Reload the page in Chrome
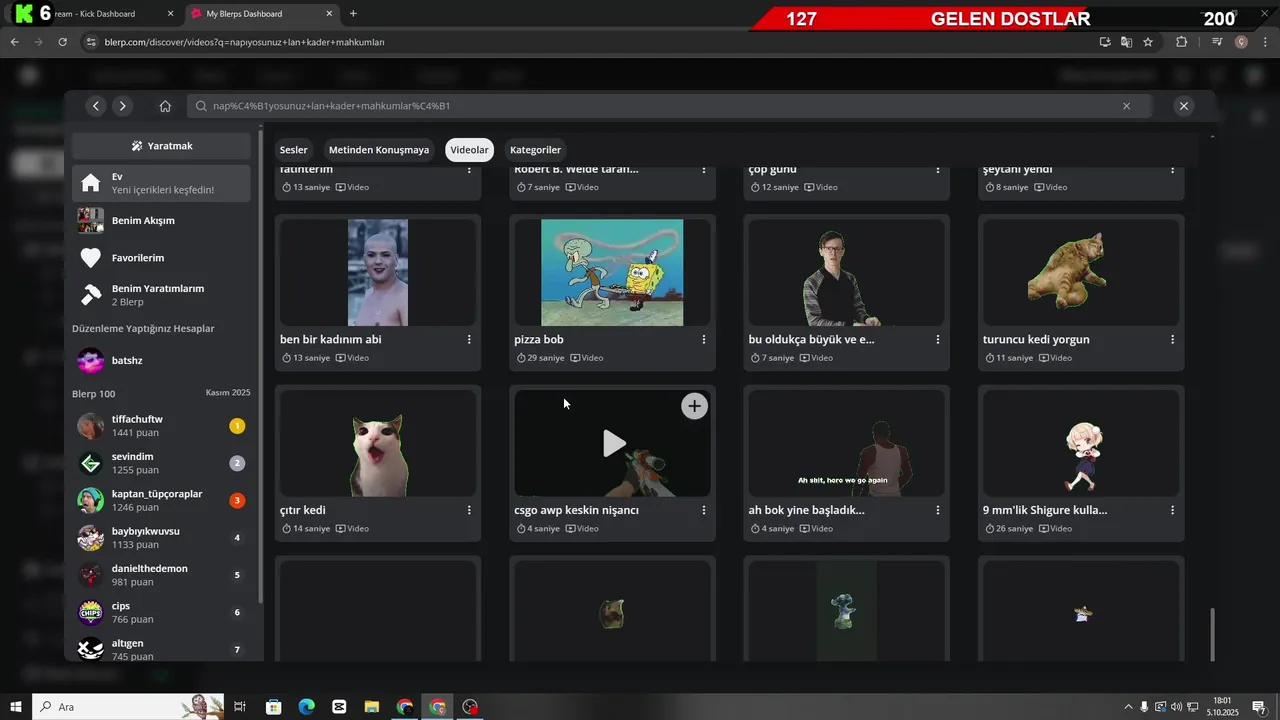This screenshot has height=720, width=1280. 62,42
